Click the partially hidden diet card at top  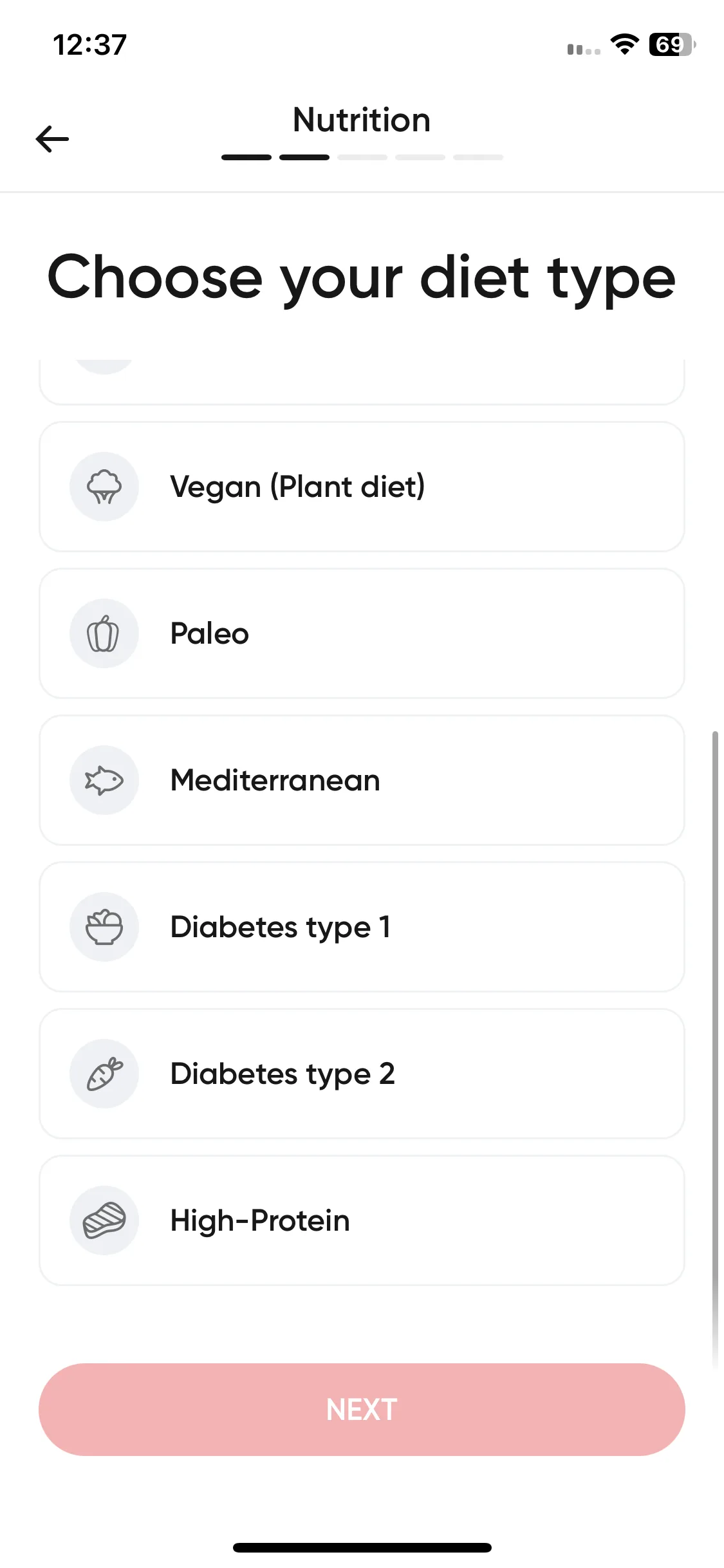click(362, 382)
